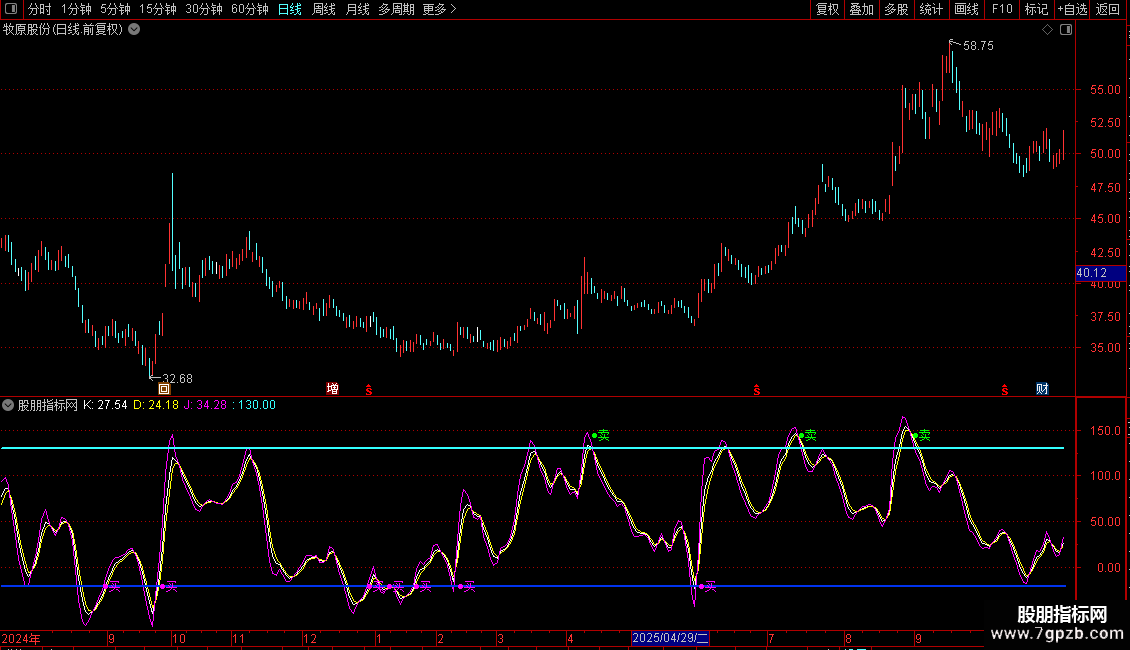Expand the 股朋指标网 indicator dropdown arrow
Viewport: 1130px width, 650px height.
[9, 405]
